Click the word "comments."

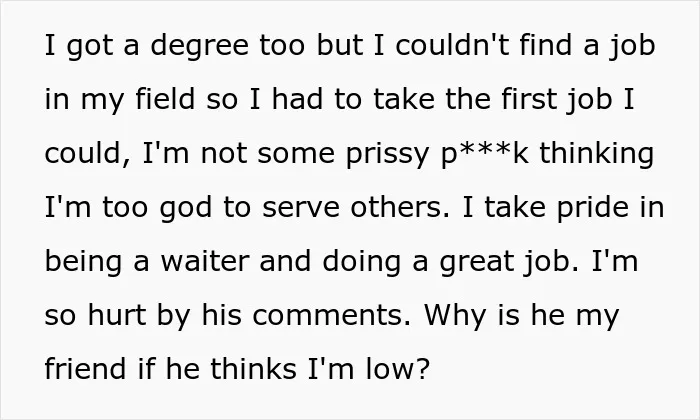331,316
